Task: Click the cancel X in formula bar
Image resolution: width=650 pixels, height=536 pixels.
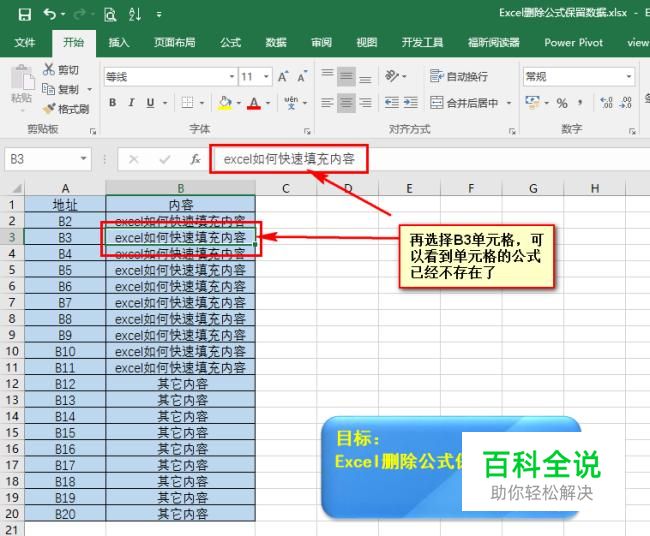Action: point(133,159)
